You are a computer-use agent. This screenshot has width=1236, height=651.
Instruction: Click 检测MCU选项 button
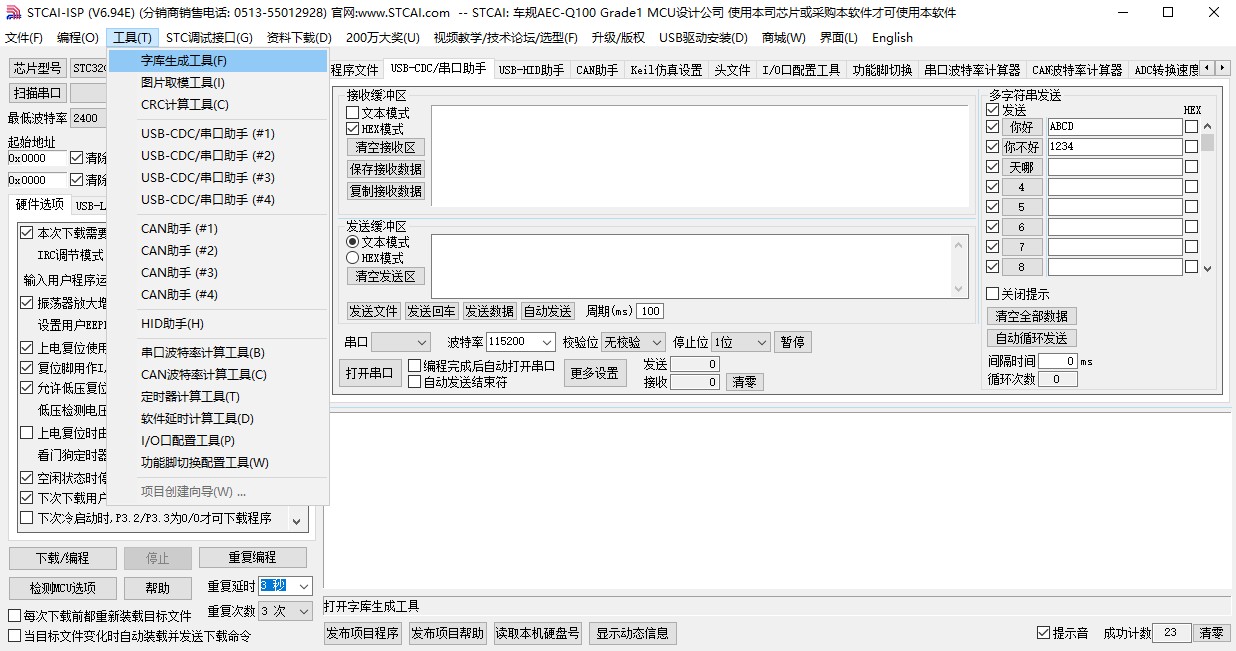63,588
